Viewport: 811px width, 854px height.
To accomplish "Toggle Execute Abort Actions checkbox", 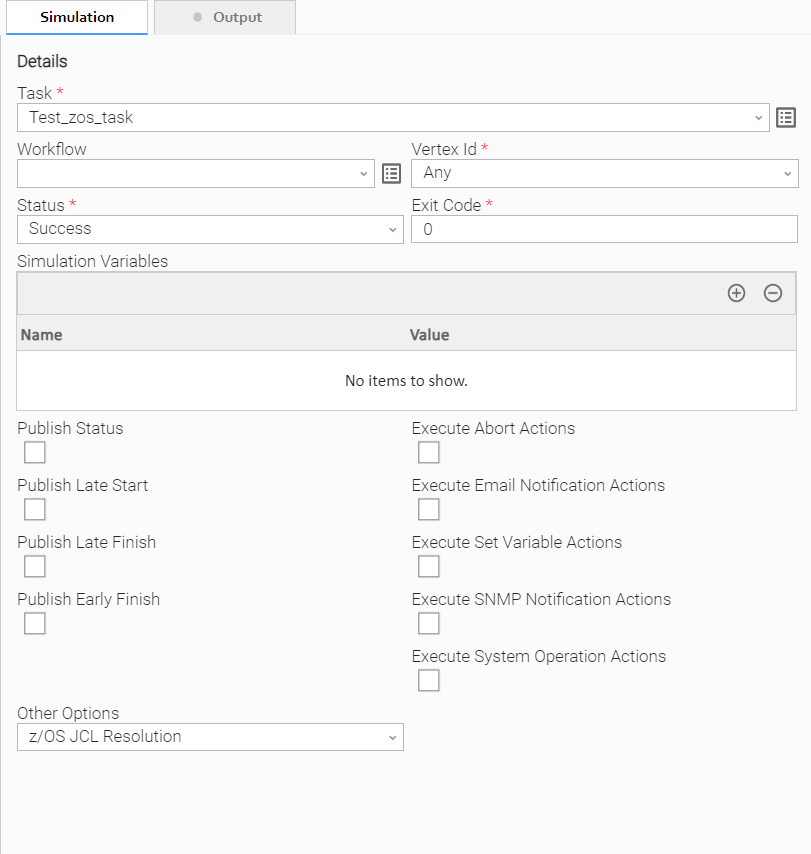I will coord(429,453).
